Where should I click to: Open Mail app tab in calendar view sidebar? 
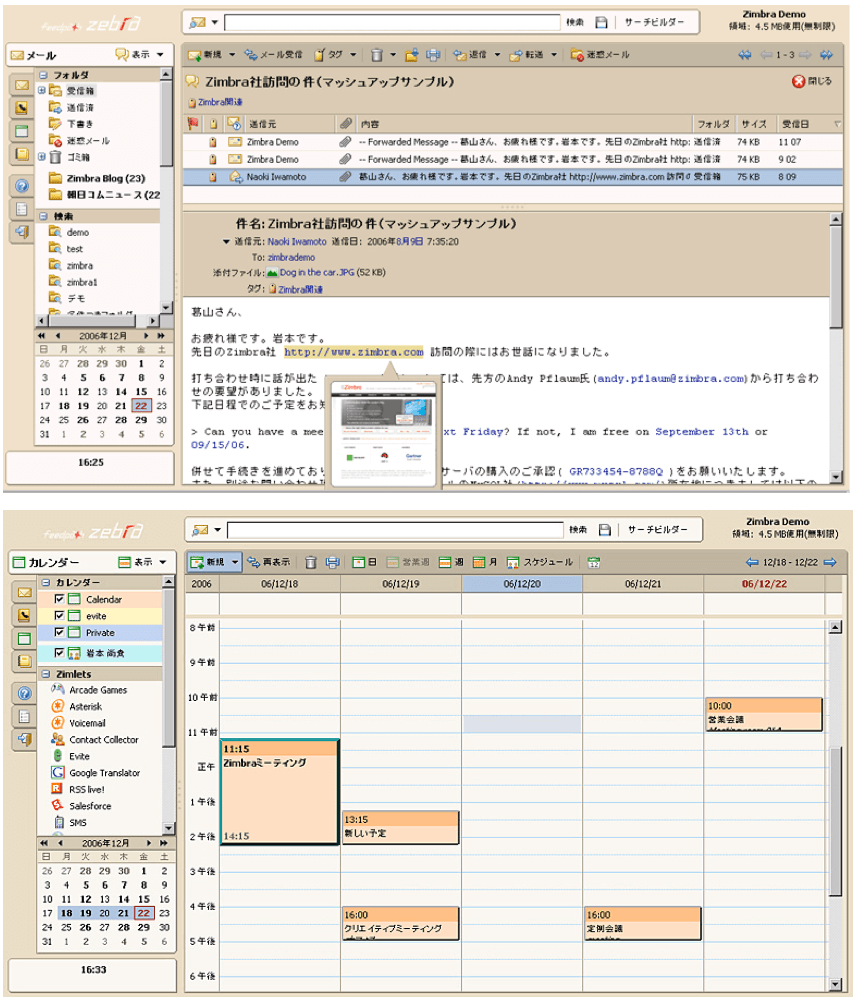(x=24, y=592)
